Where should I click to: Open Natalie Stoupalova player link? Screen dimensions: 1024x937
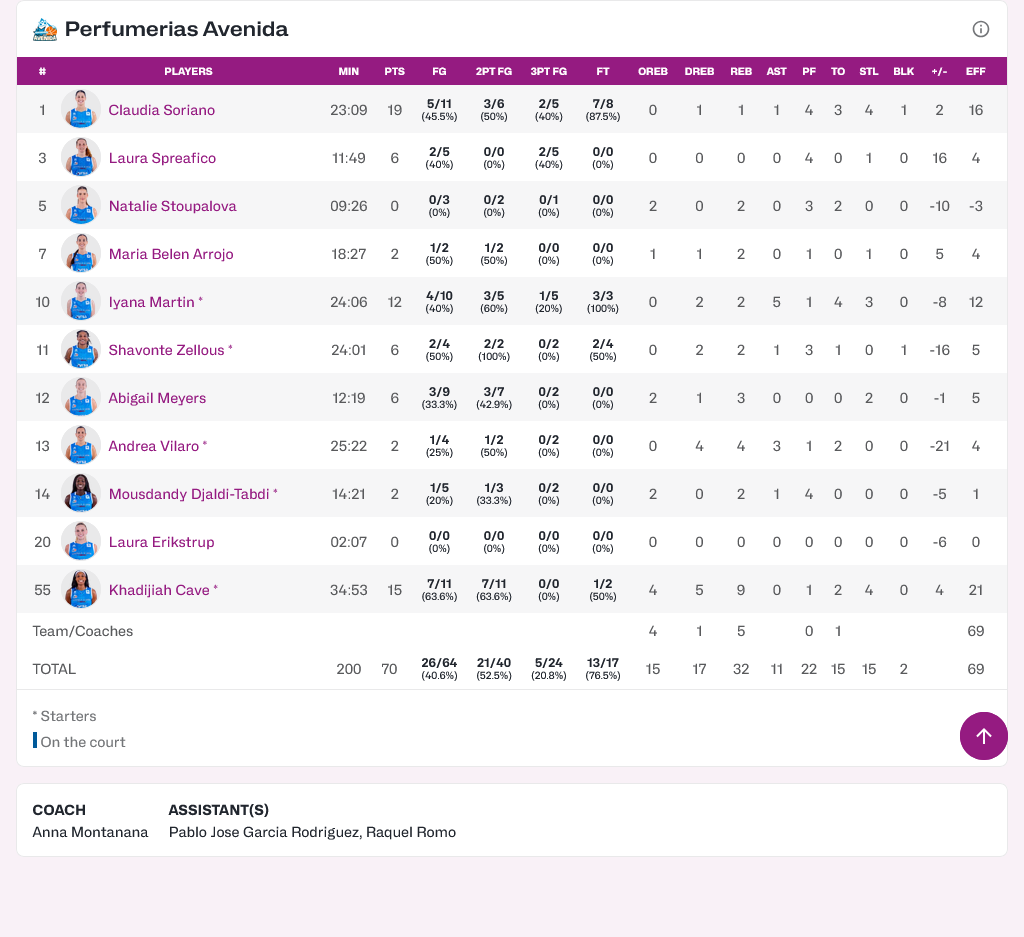click(172, 206)
